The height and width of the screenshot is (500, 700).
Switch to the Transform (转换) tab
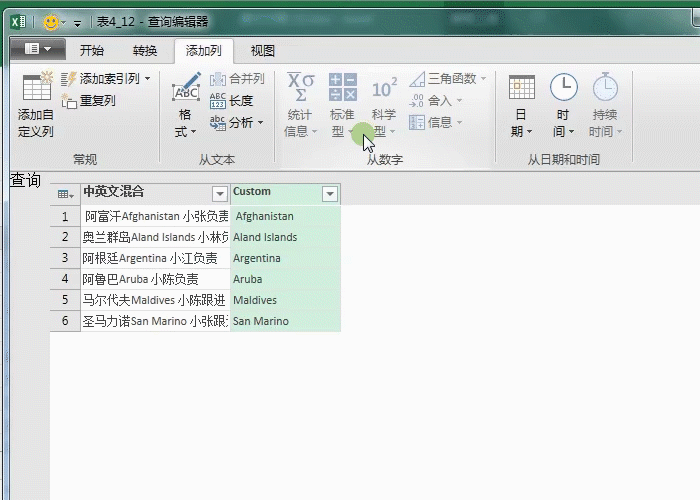(x=145, y=51)
